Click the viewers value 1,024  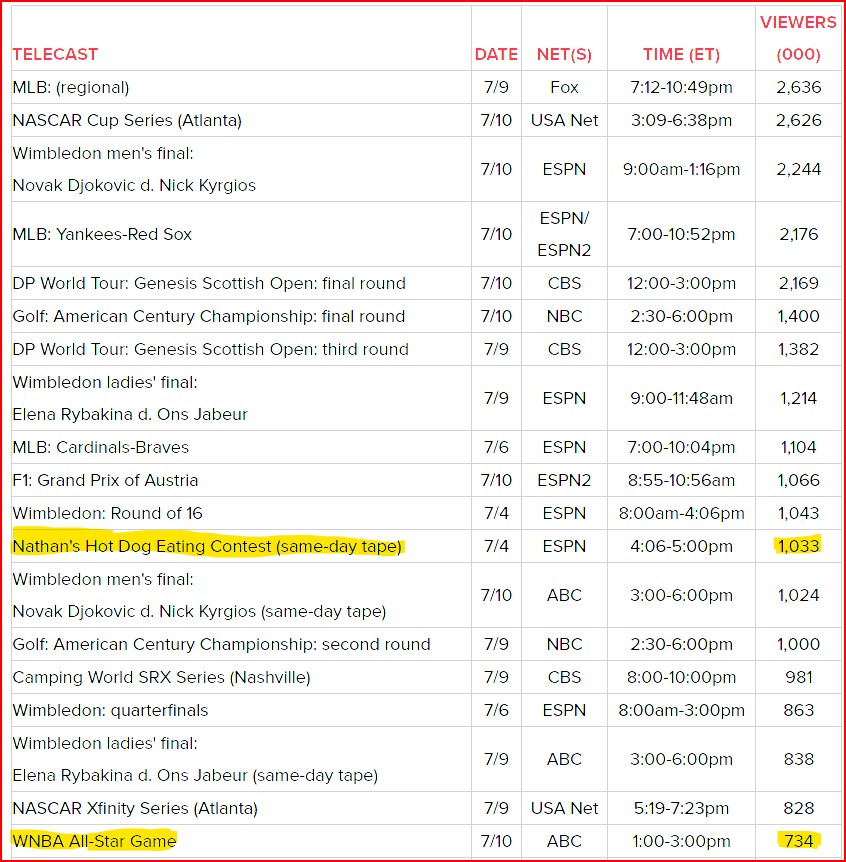(x=798, y=595)
